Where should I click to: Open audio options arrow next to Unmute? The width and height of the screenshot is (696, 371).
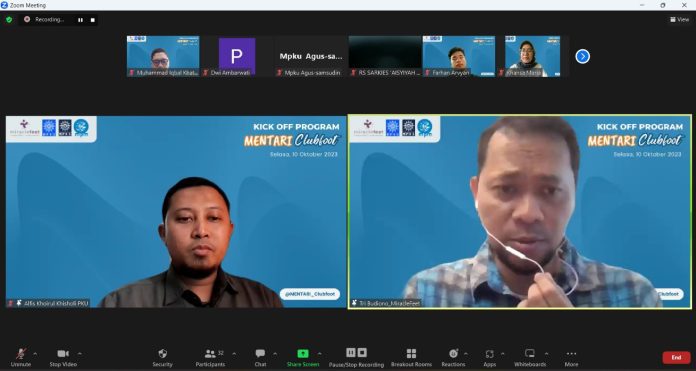tap(35, 354)
